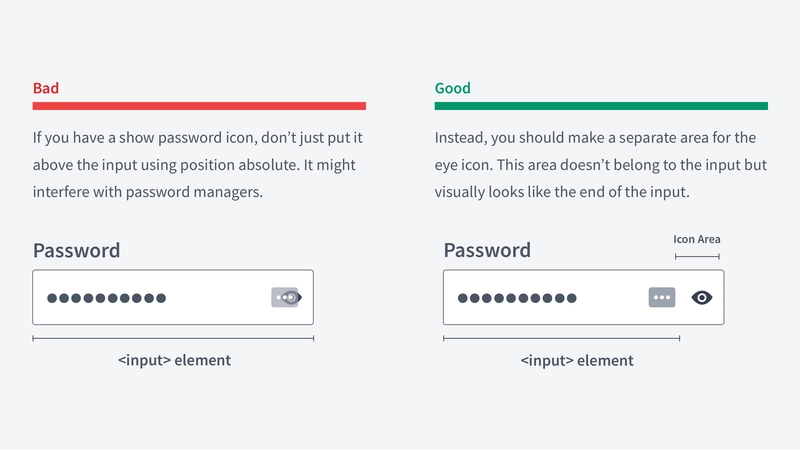Viewport: 800px width, 450px height.
Task: Click the red Bad heading
Action: tap(46, 88)
